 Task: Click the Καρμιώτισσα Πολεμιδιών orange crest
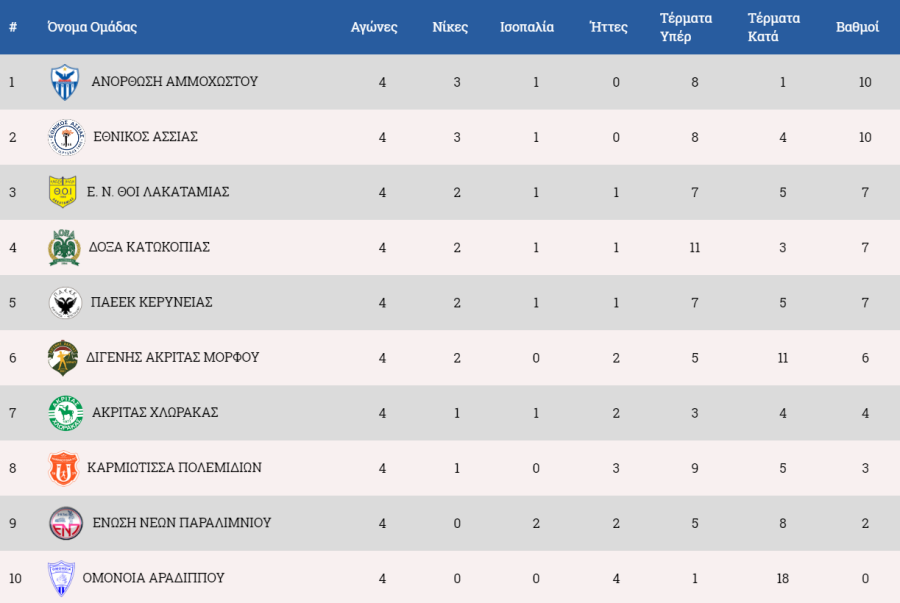[63, 468]
